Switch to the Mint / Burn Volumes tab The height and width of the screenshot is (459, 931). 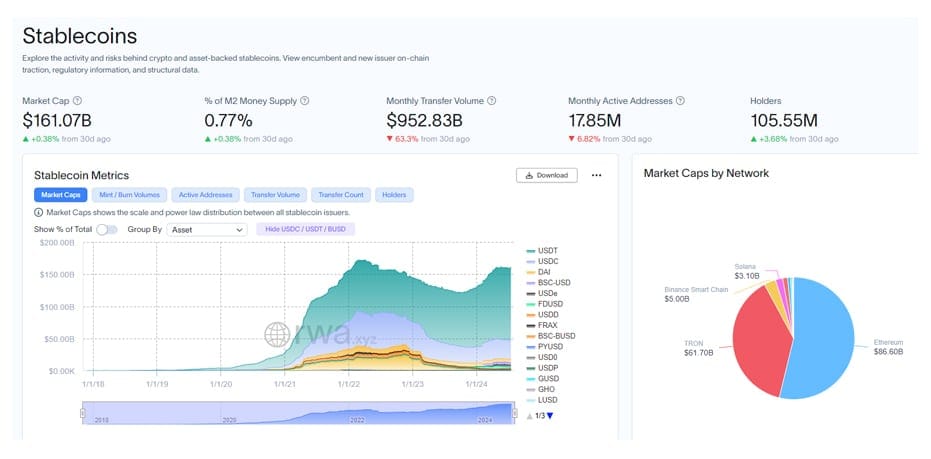tap(130, 195)
